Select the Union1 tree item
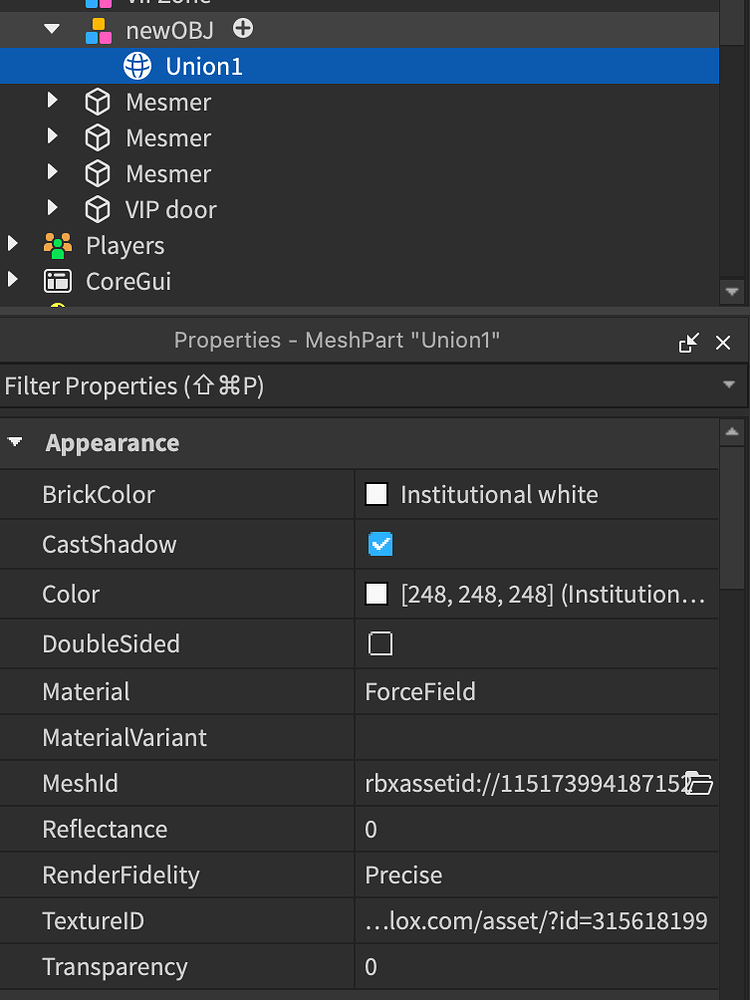 pyautogui.click(x=204, y=66)
